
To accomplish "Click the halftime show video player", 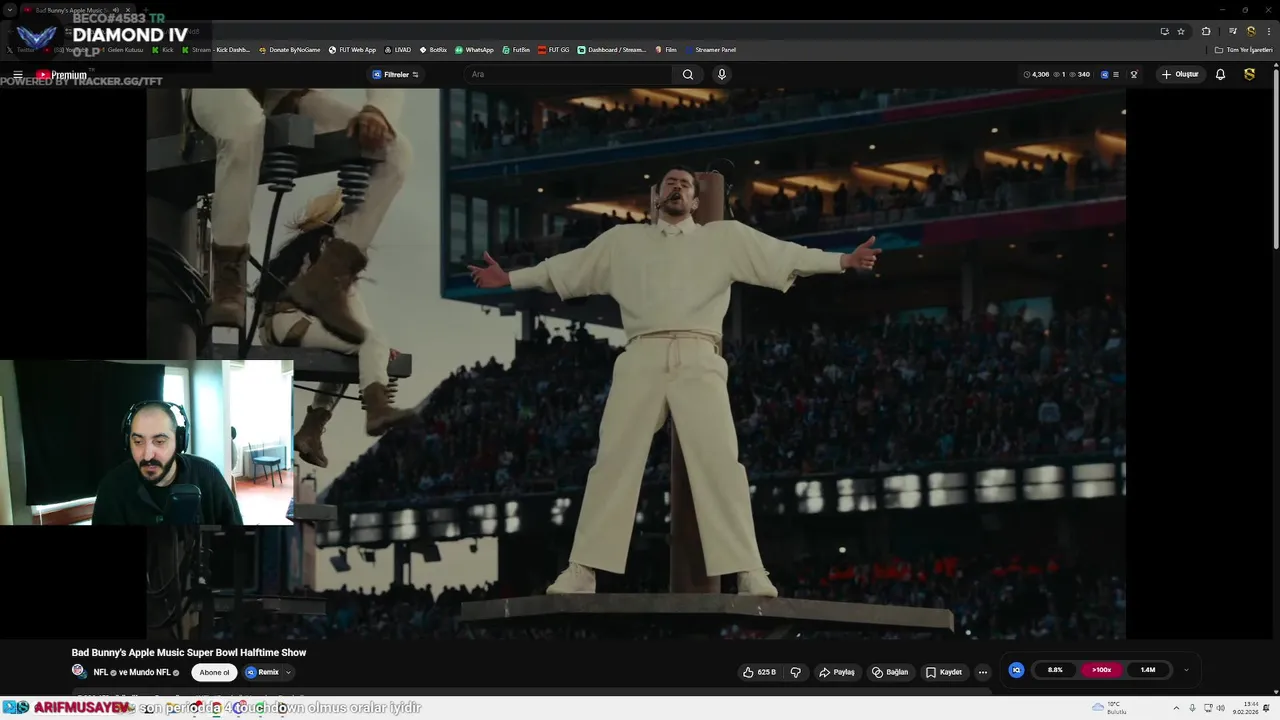I will [x=636, y=363].
